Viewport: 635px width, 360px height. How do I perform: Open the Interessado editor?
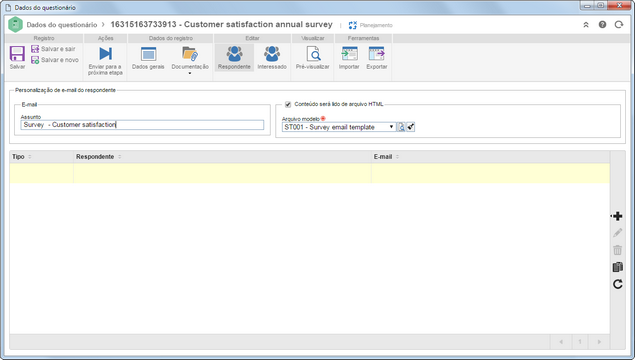pyautogui.click(x=272, y=58)
